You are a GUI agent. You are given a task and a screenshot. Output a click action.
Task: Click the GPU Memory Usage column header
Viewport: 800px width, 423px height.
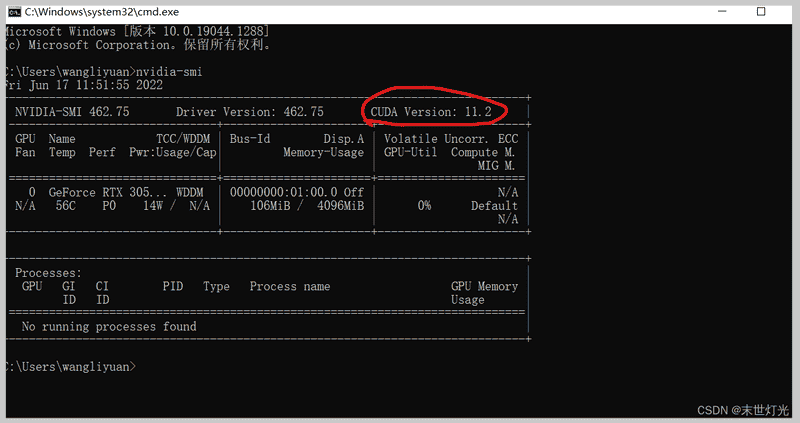pyautogui.click(x=484, y=293)
